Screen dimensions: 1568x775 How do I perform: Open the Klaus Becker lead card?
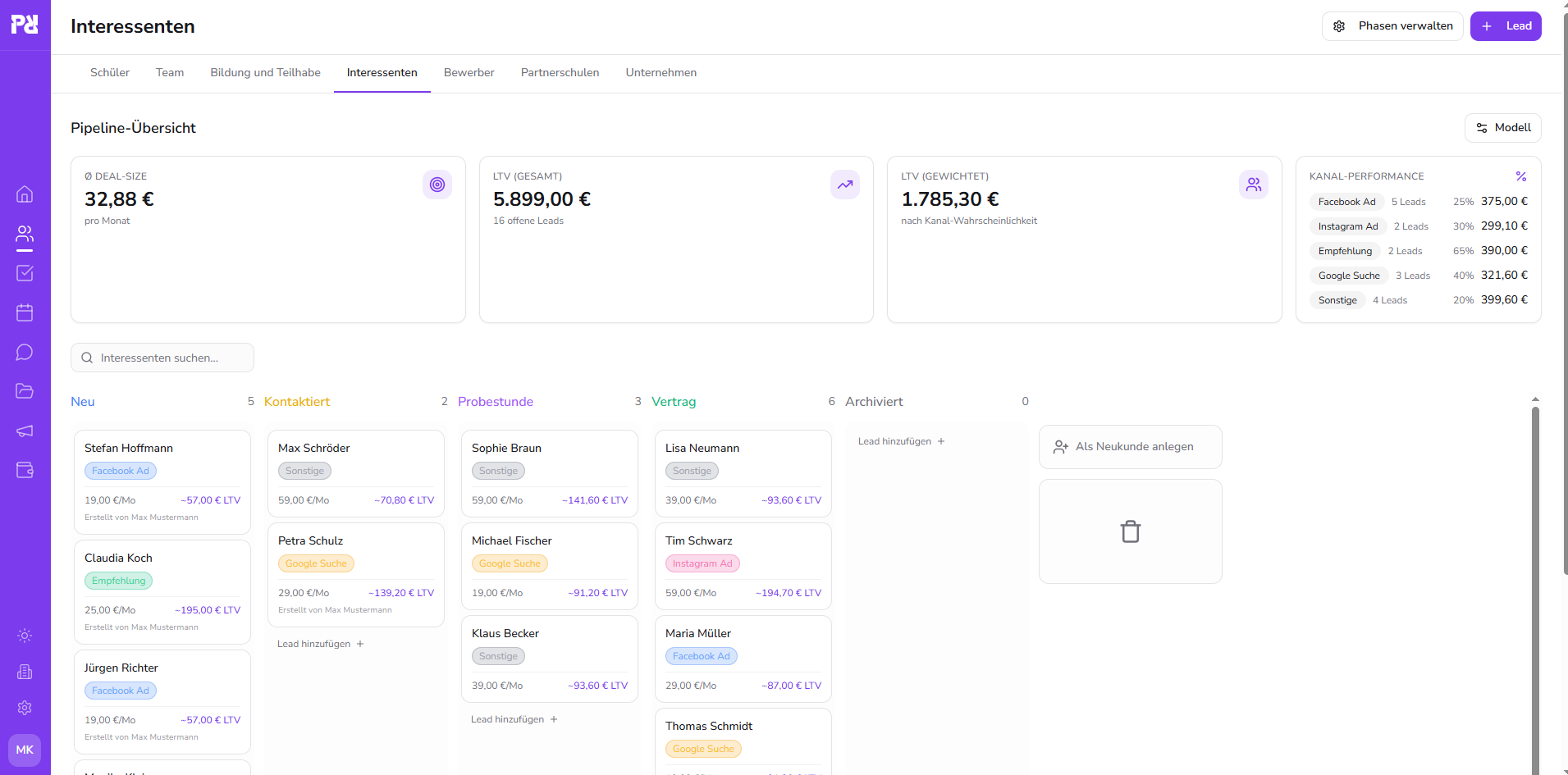tap(550, 659)
